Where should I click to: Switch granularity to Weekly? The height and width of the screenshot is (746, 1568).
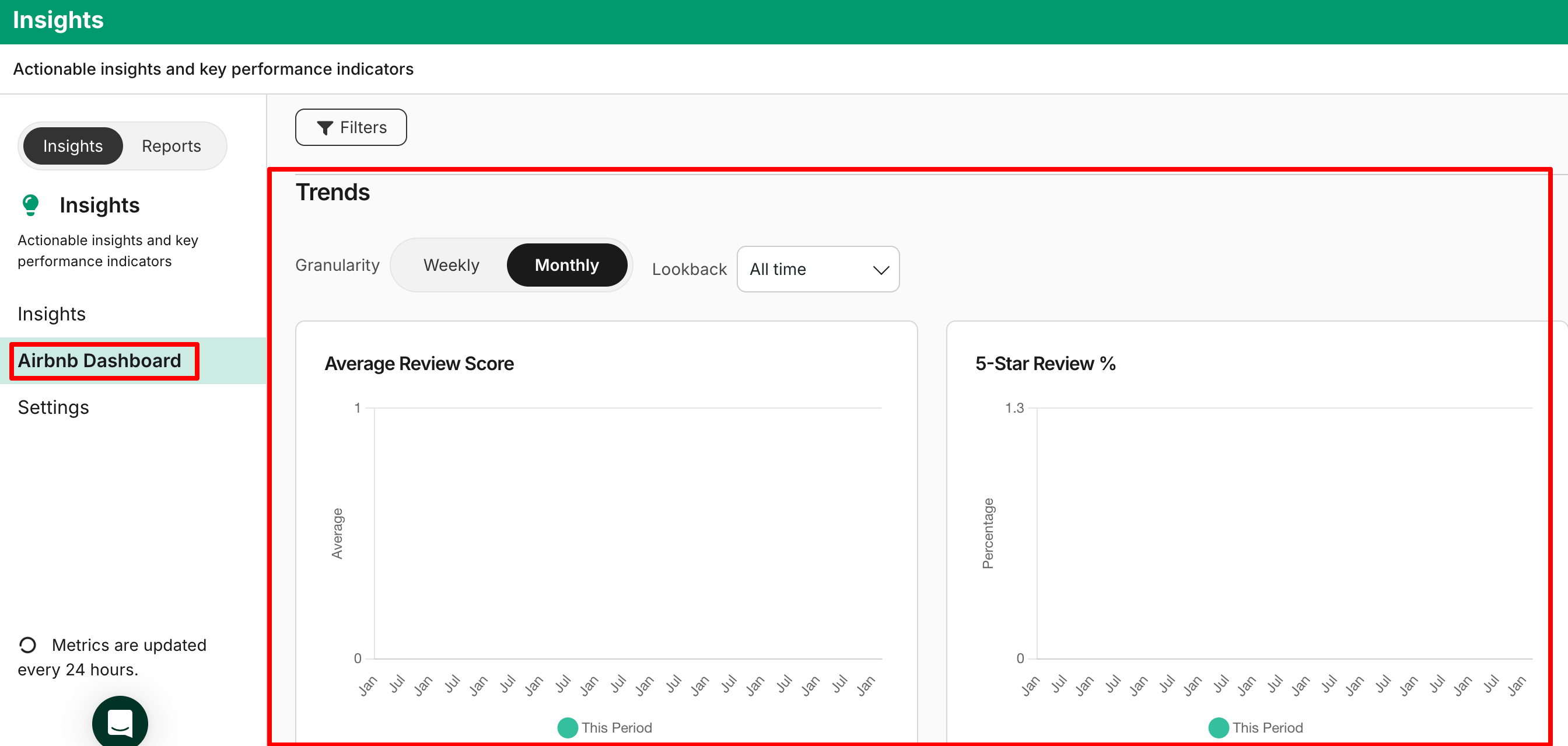451,266
